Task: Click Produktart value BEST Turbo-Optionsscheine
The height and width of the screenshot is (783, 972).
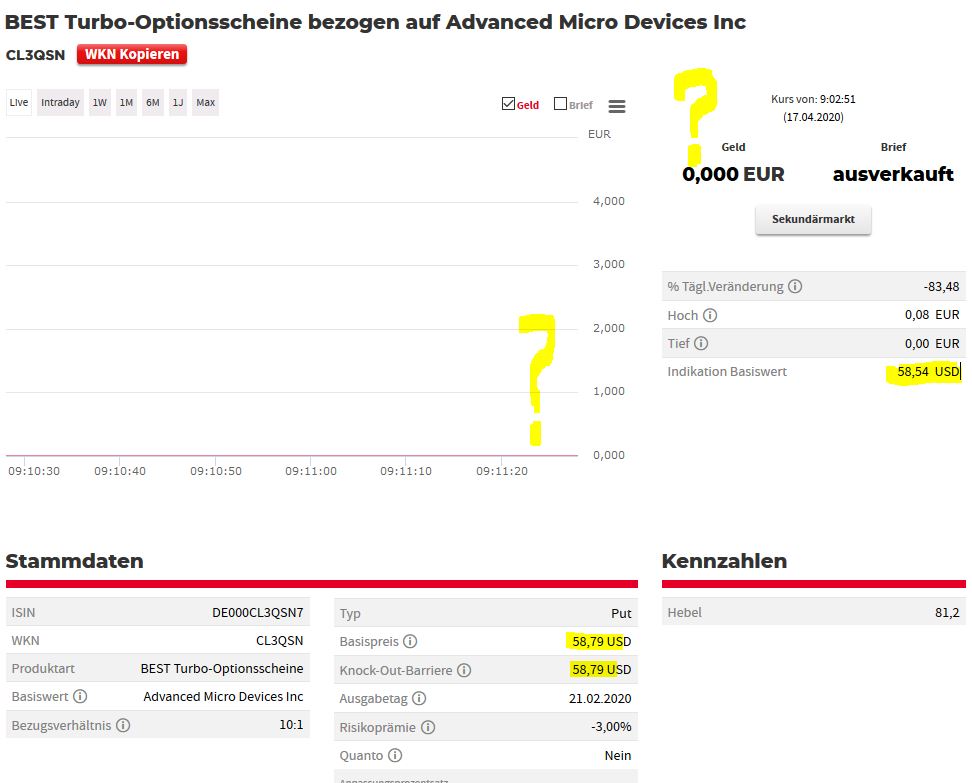Action: coord(222,668)
